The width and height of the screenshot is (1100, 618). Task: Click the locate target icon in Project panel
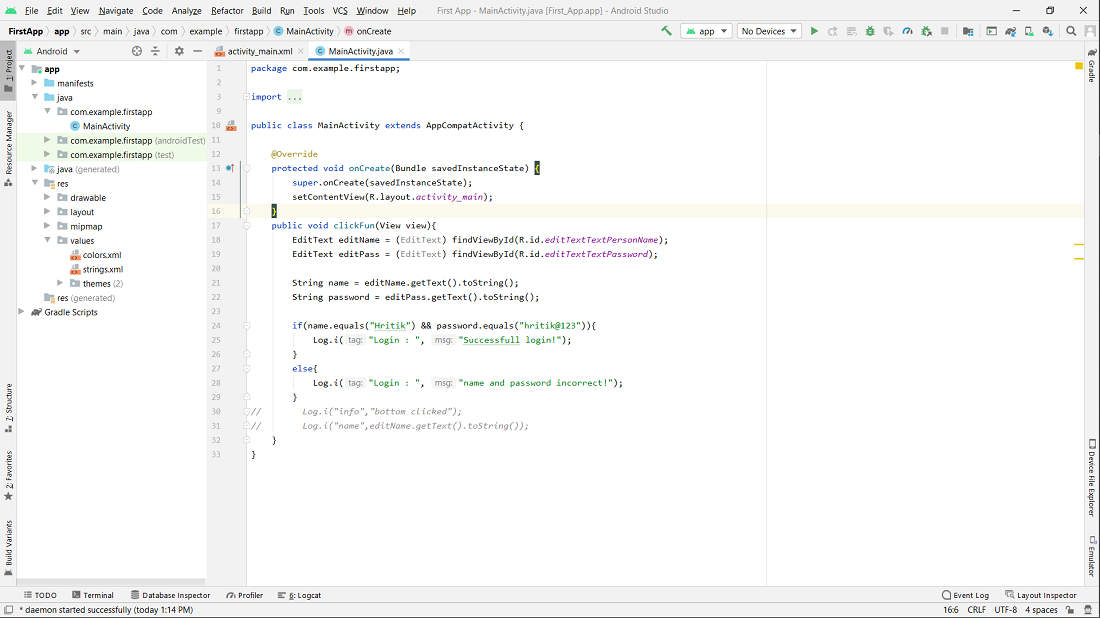pos(137,51)
